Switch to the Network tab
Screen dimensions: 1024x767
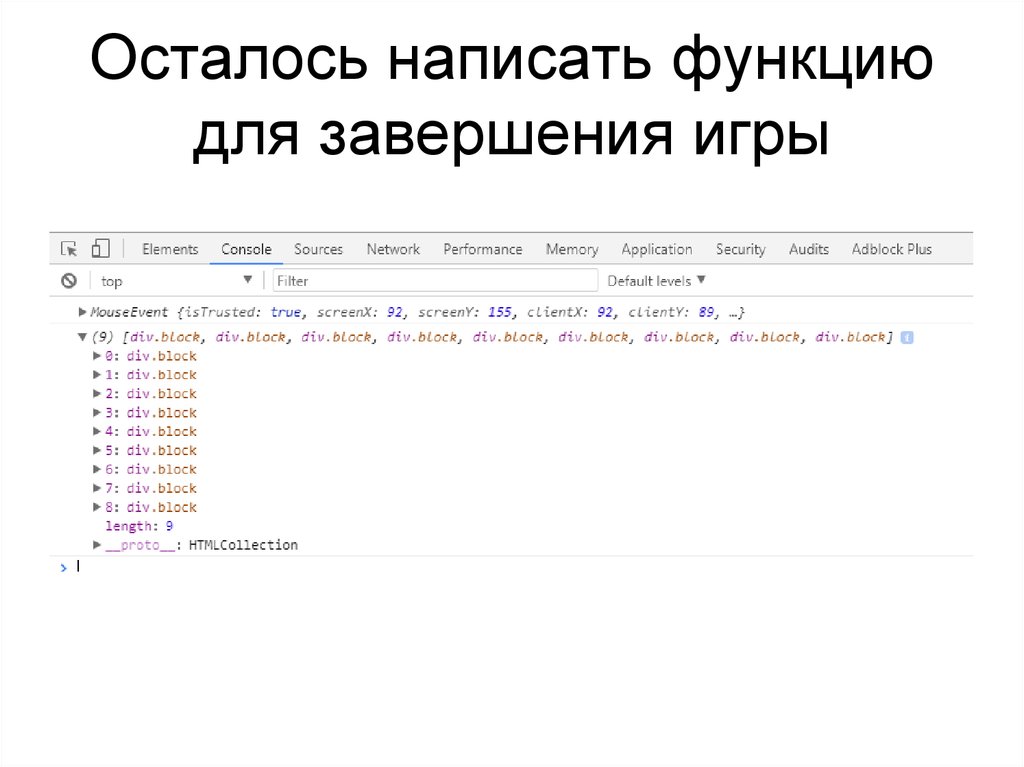click(x=392, y=248)
